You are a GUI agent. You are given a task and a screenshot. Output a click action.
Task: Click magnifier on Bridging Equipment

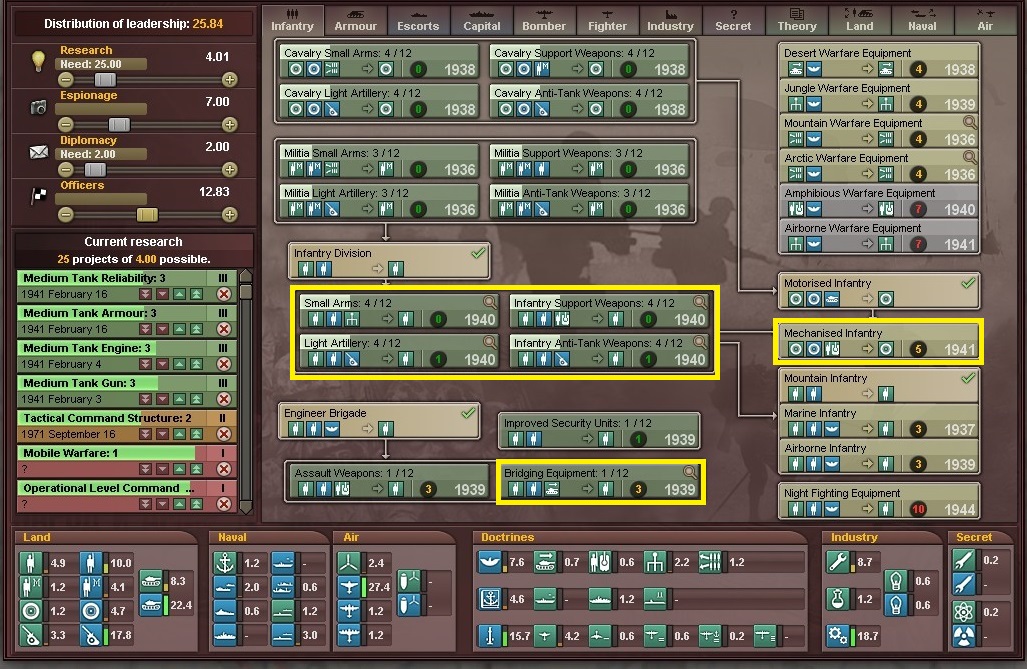(x=690, y=472)
